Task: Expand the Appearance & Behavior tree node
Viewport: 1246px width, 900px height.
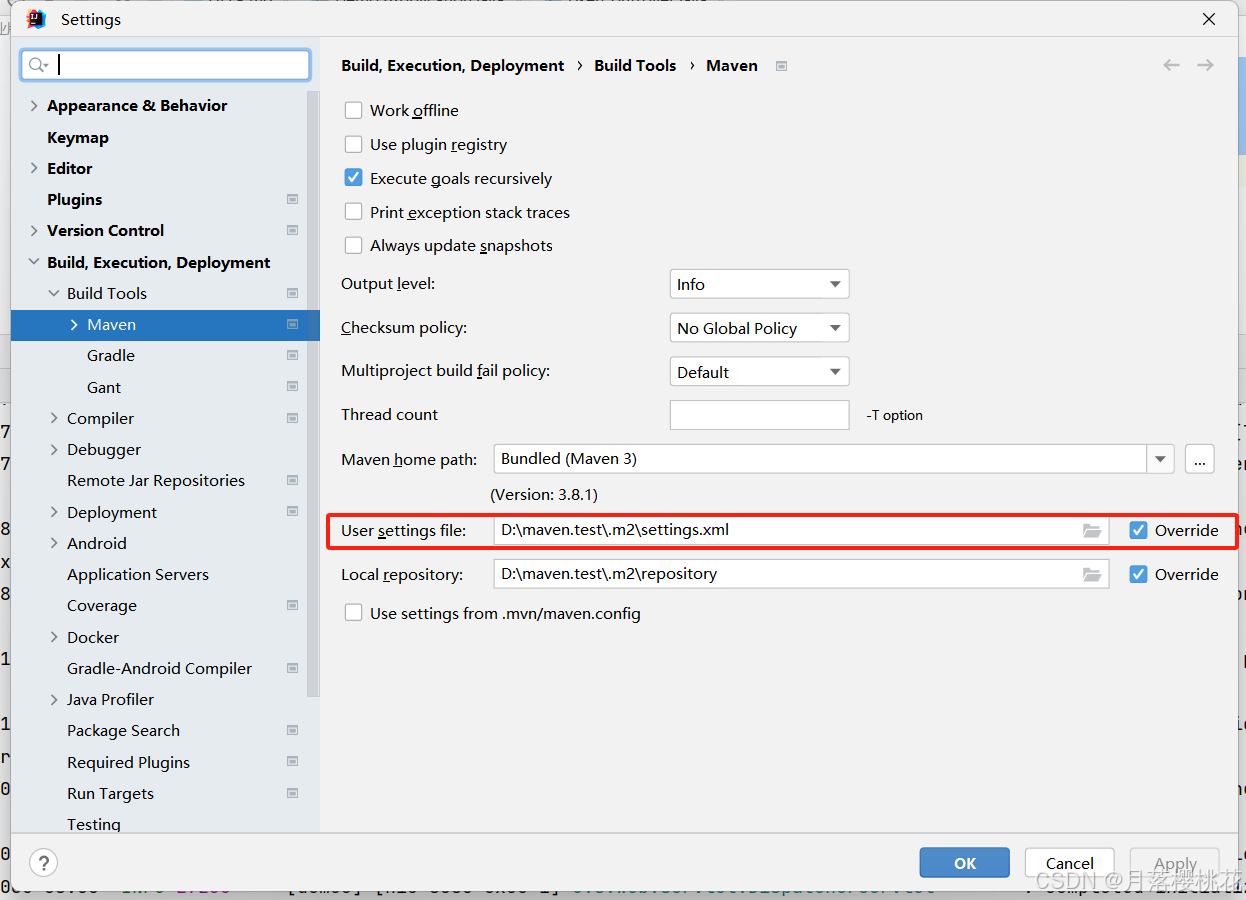Action: click(34, 106)
